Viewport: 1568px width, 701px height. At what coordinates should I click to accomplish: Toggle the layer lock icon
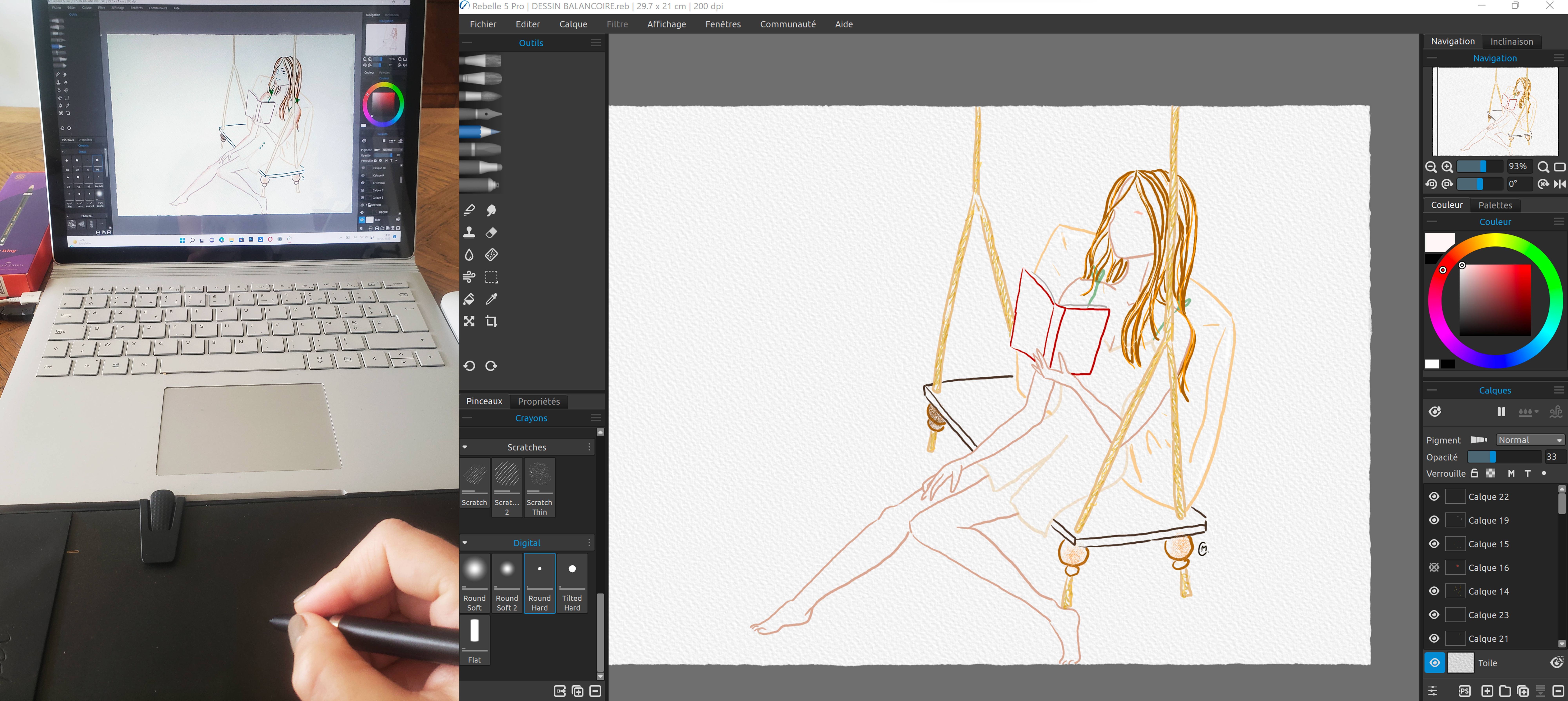[x=1474, y=473]
